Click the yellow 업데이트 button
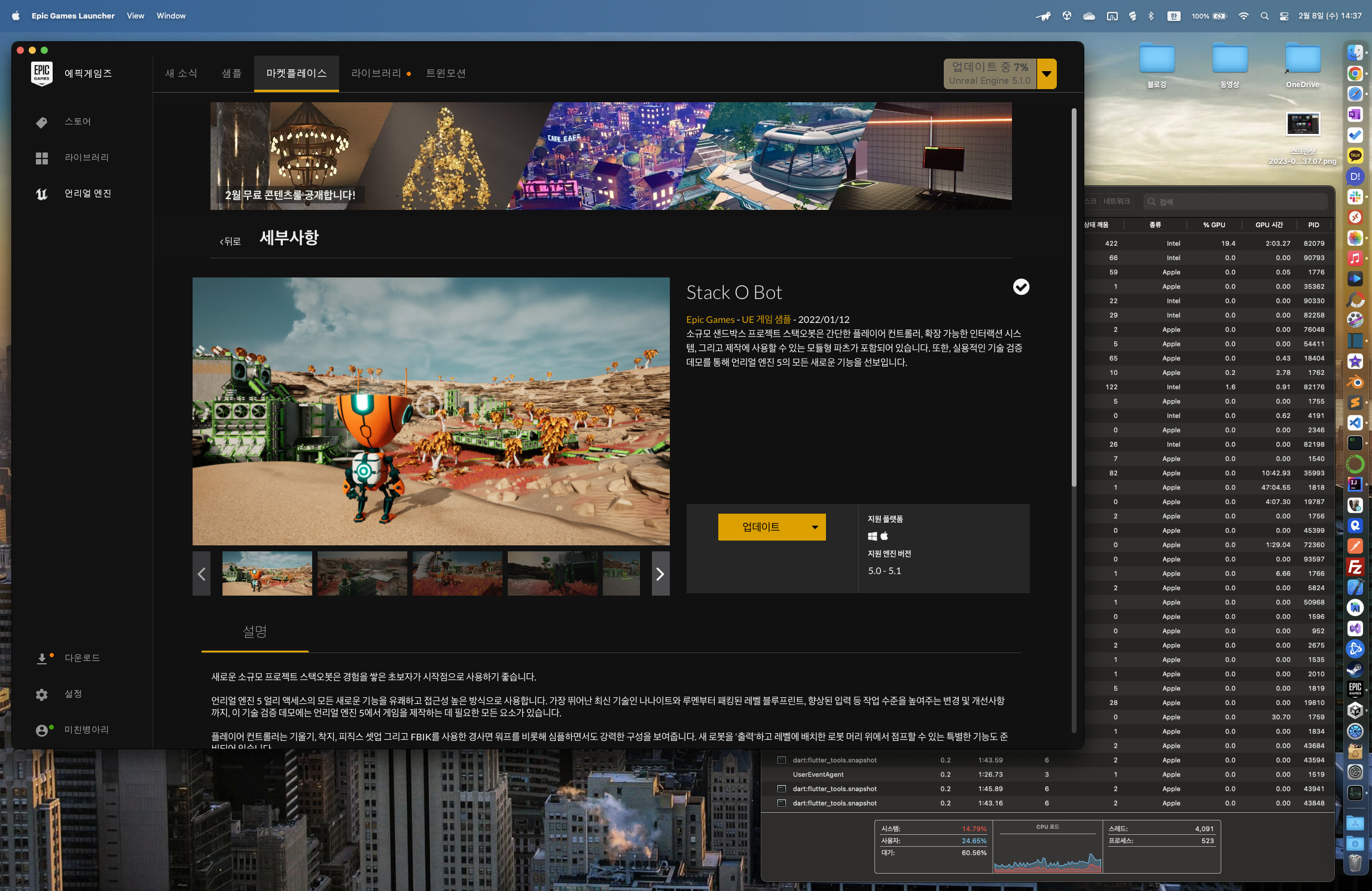This screenshot has width=1372, height=891. (x=761, y=527)
